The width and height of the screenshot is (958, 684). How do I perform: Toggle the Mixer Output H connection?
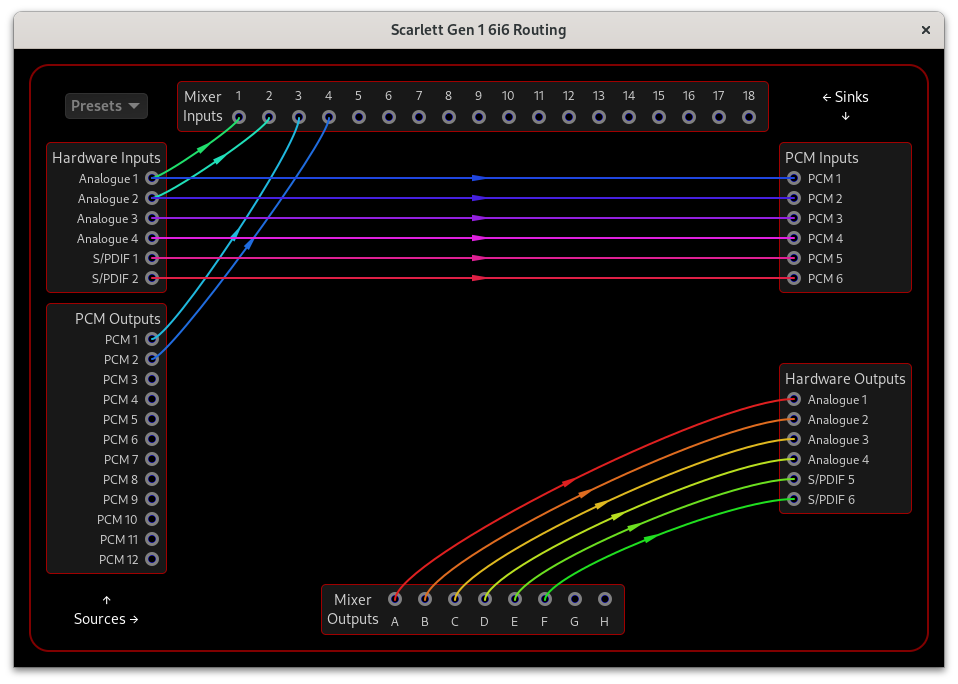coord(604,599)
